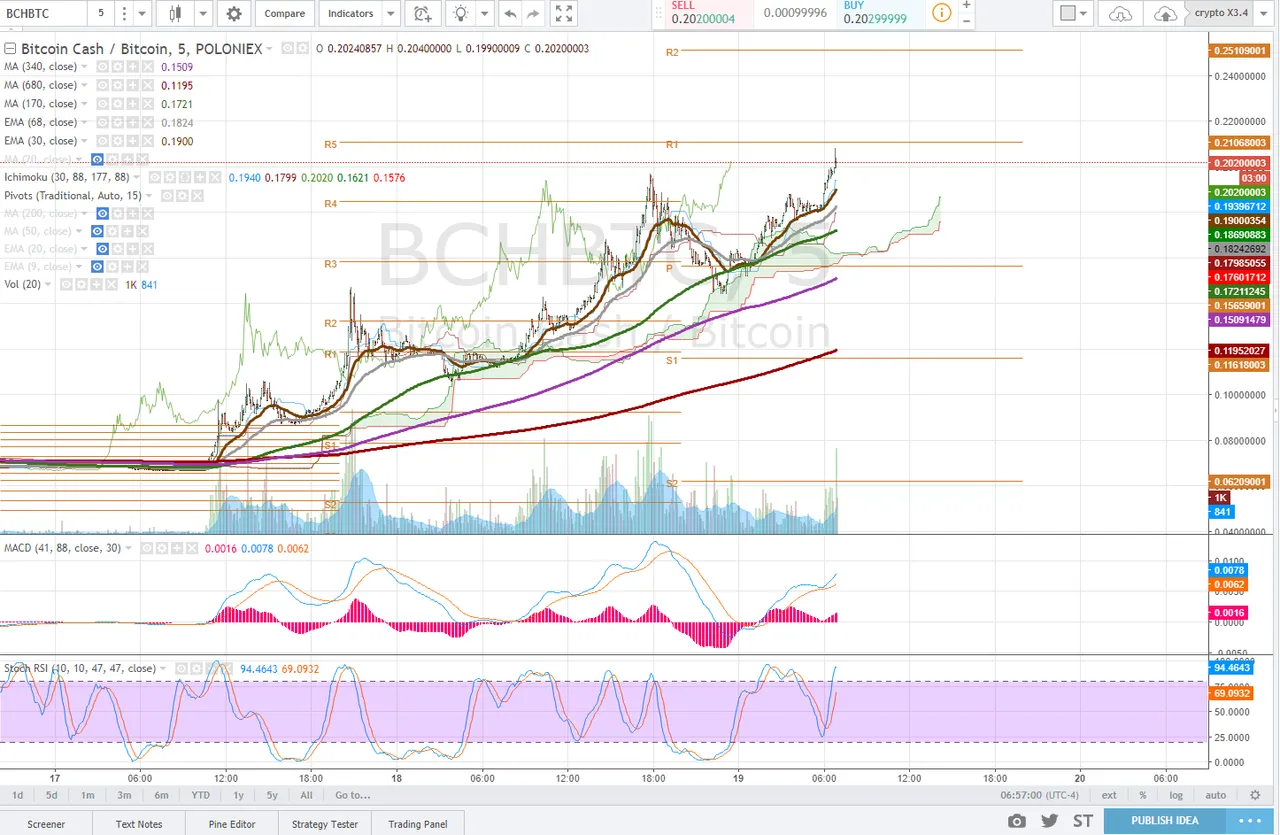Image resolution: width=1280 pixels, height=835 pixels.
Task: Toggle auto scale mode
Action: [x=1215, y=795]
